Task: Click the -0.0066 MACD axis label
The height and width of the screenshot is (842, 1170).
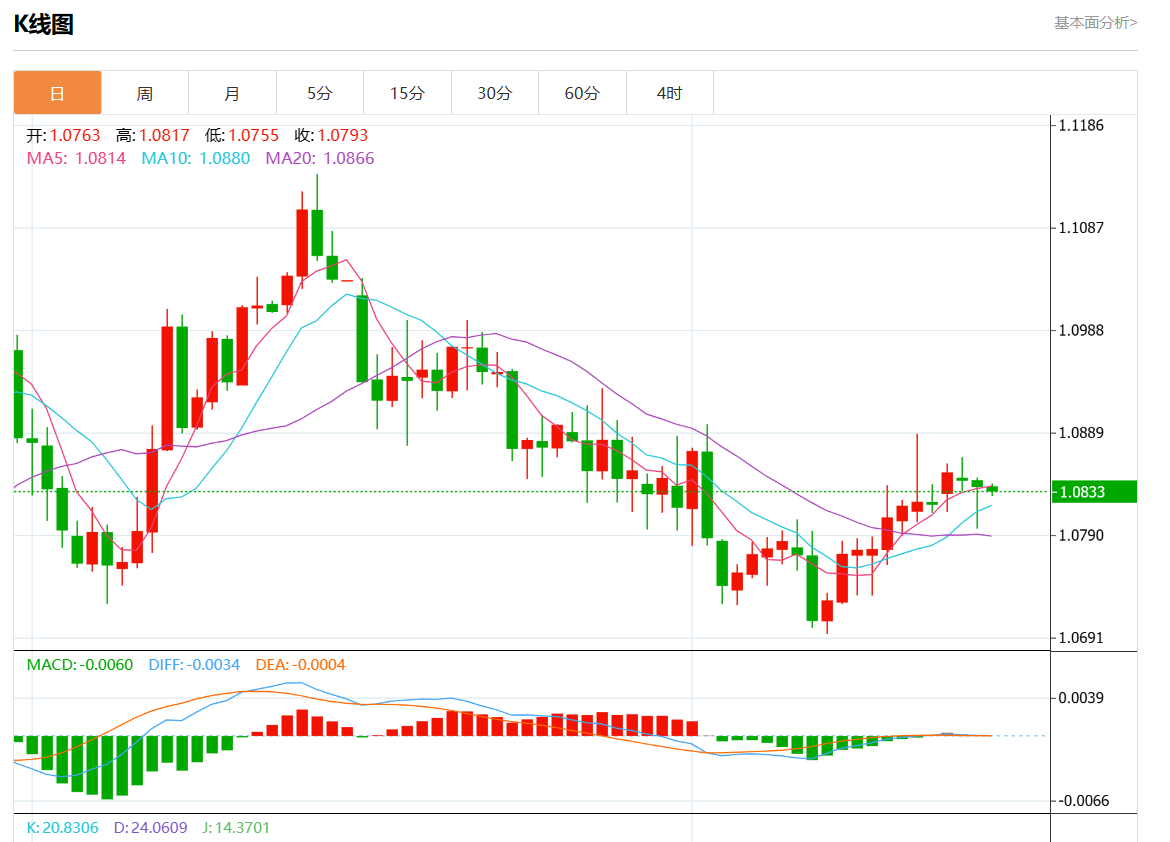Action: tap(1084, 800)
